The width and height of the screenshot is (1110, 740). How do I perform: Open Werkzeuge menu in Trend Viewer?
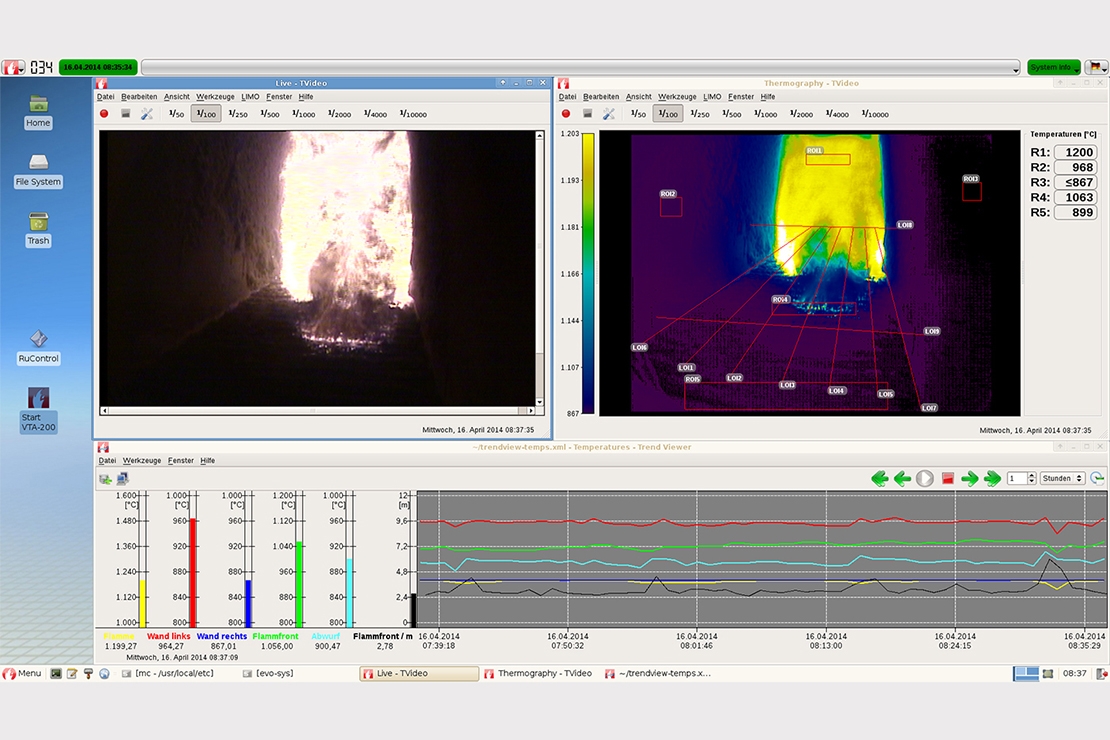coord(141,460)
